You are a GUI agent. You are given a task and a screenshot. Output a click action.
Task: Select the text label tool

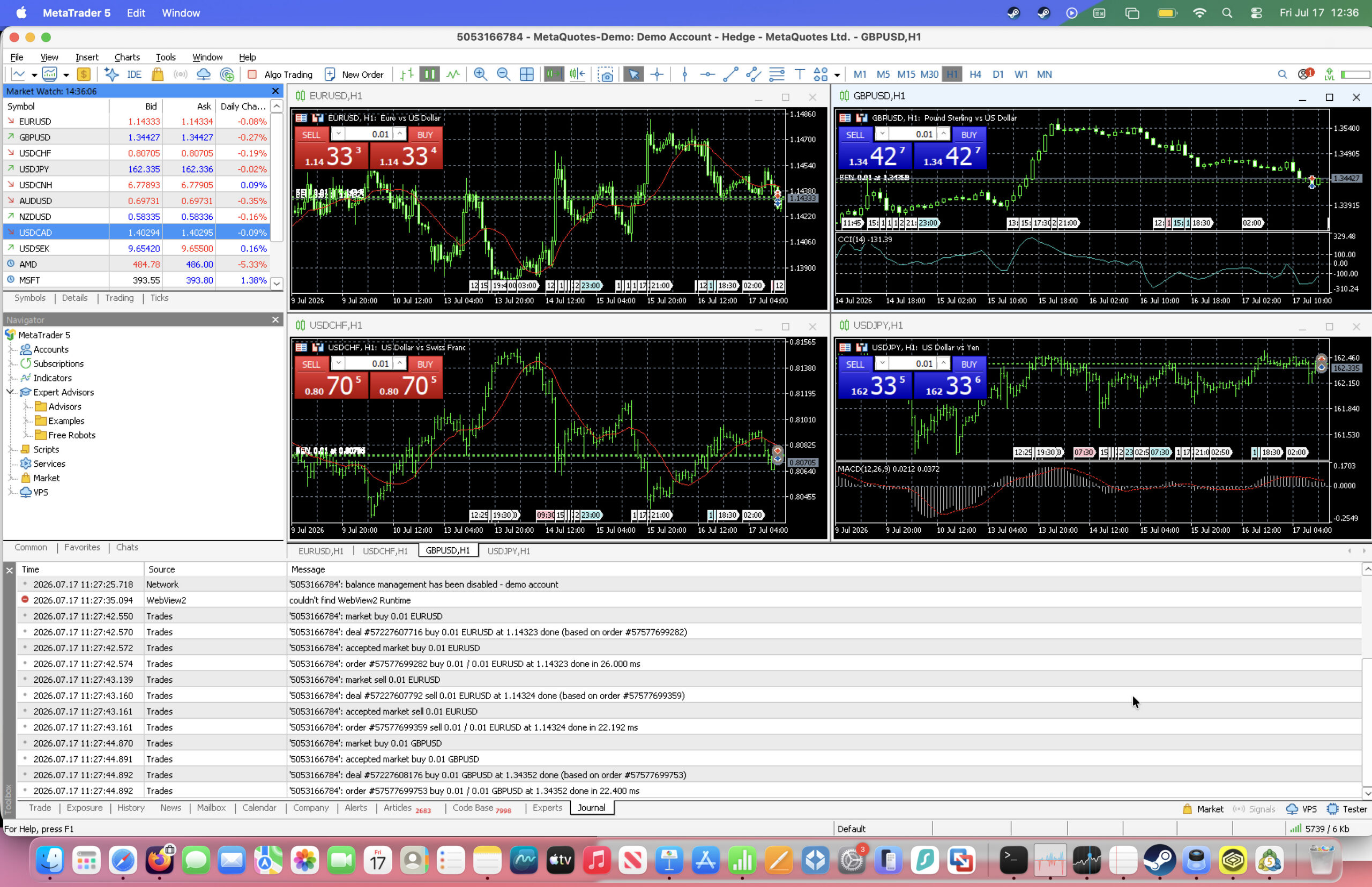[x=800, y=74]
